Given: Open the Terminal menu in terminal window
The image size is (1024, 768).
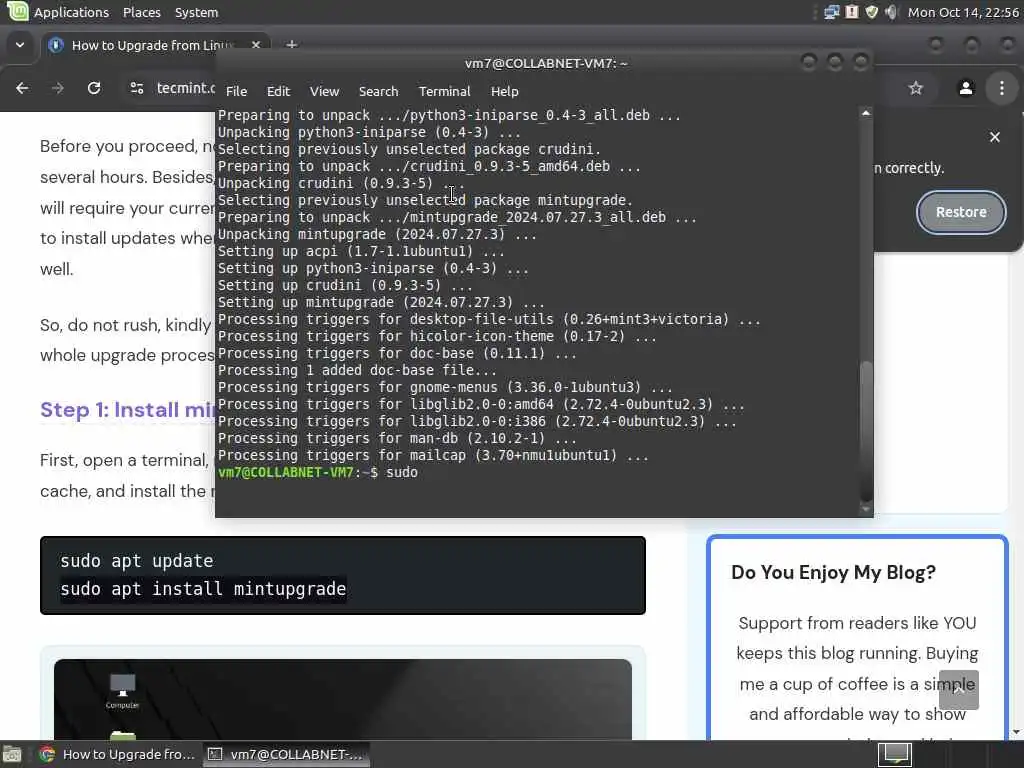Looking at the screenshot, I should 444,91.
